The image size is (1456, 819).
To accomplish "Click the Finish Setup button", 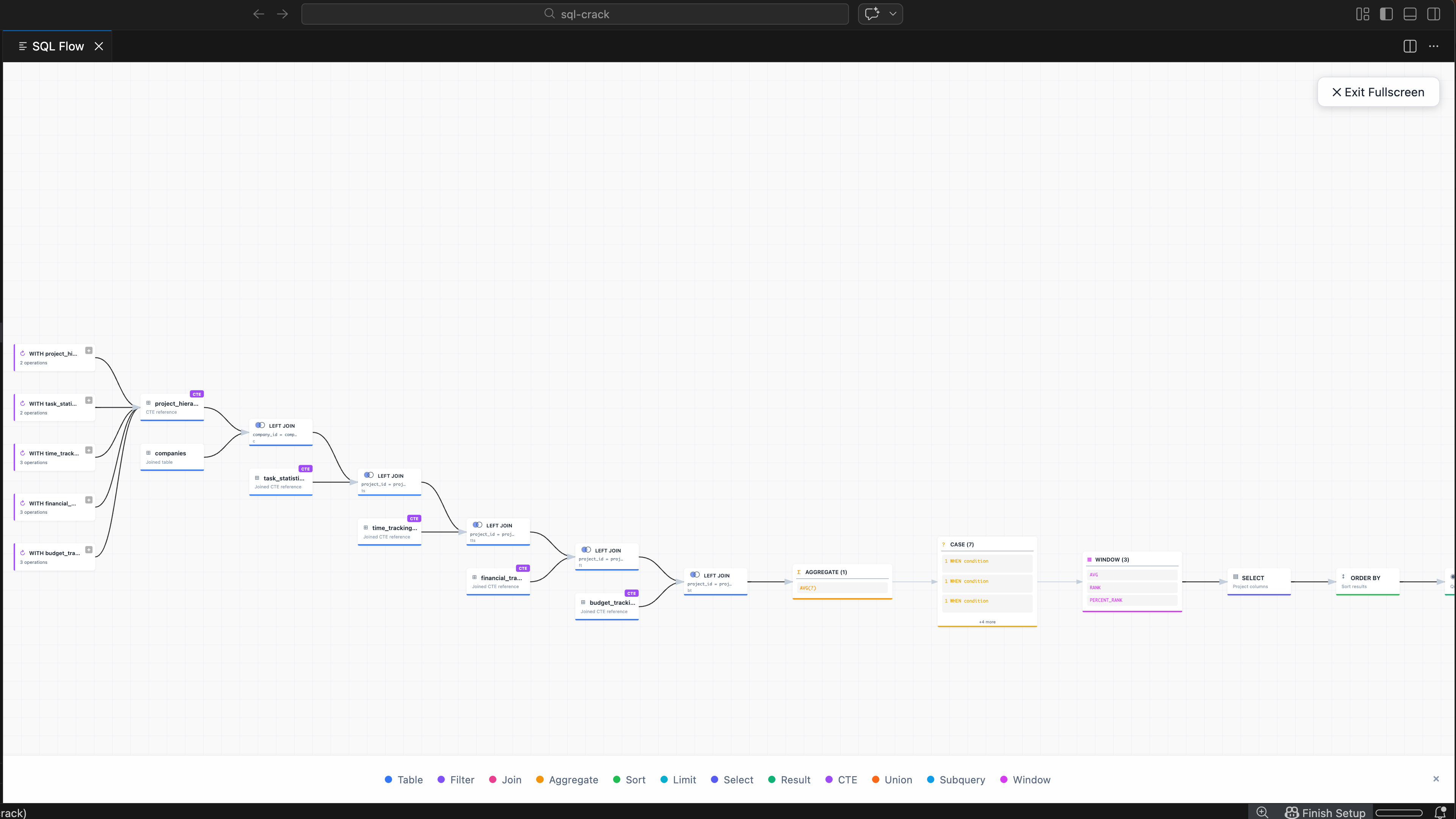I will pos(1326,812).
